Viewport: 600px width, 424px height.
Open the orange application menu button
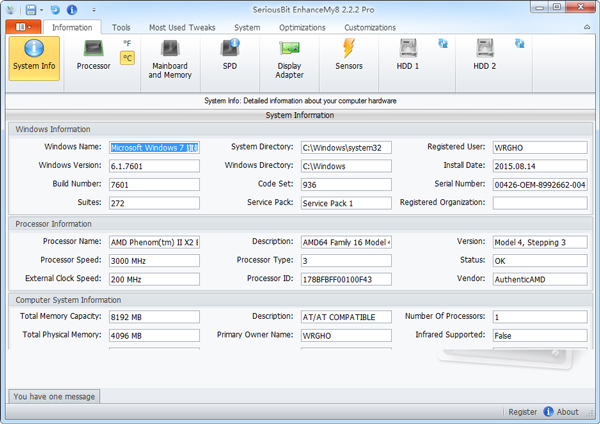click(x=23, y=27)
